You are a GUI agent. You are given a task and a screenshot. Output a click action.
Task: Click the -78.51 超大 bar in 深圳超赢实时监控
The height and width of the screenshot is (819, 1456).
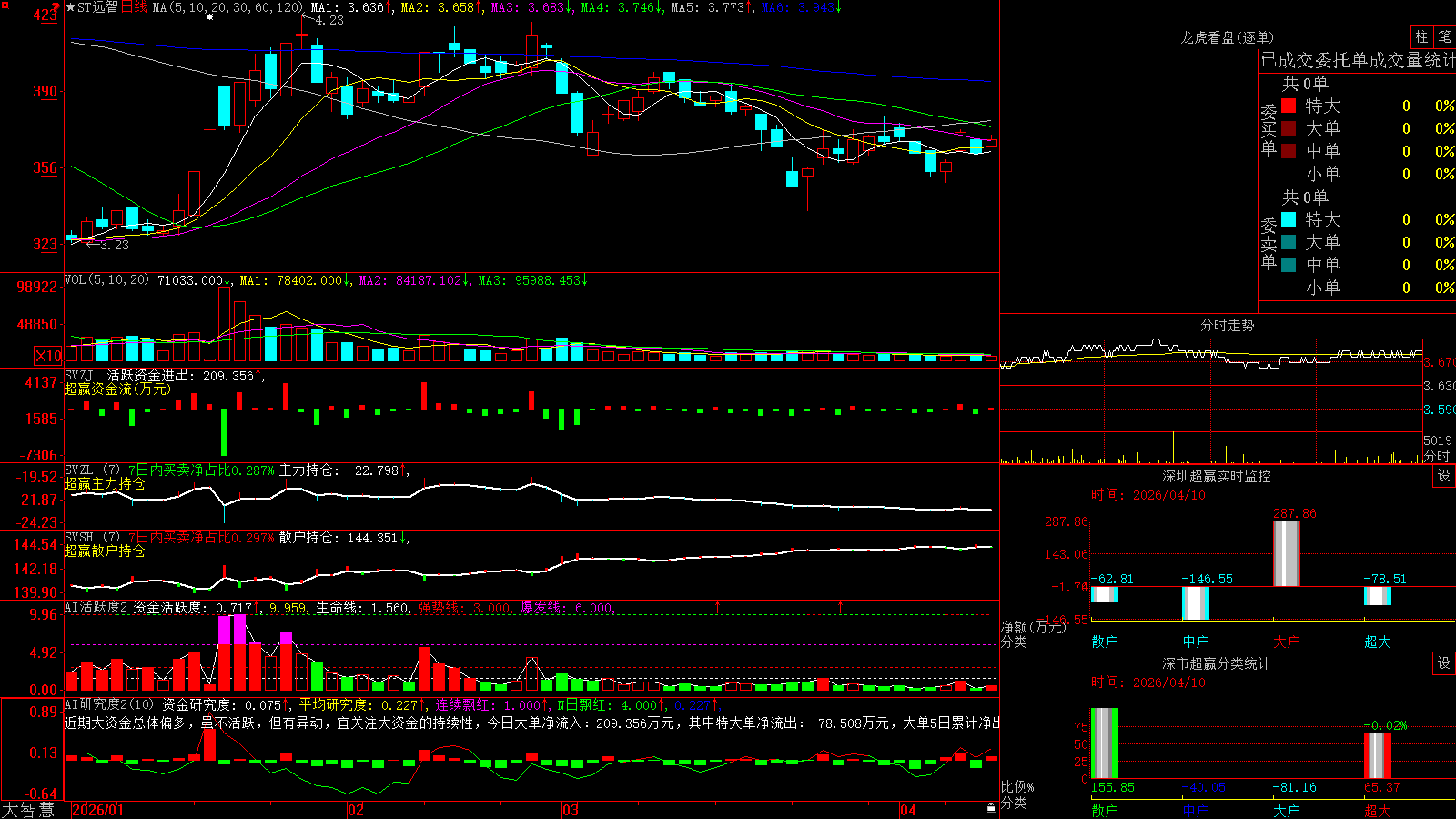click(x=1378, y=596)
